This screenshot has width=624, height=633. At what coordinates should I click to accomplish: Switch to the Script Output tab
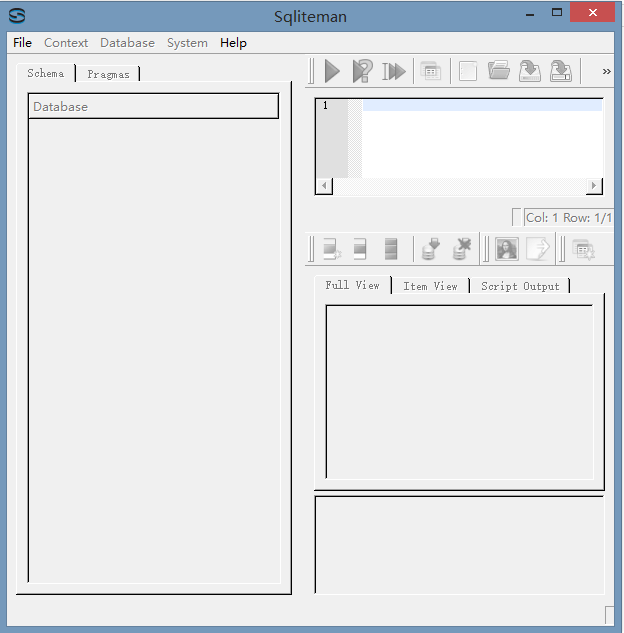(x=520, y=286)
